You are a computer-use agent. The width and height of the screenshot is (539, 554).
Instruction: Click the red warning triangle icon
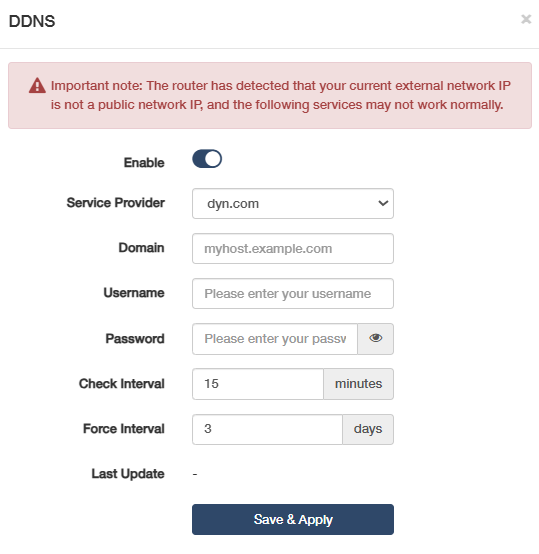[37, 86]
